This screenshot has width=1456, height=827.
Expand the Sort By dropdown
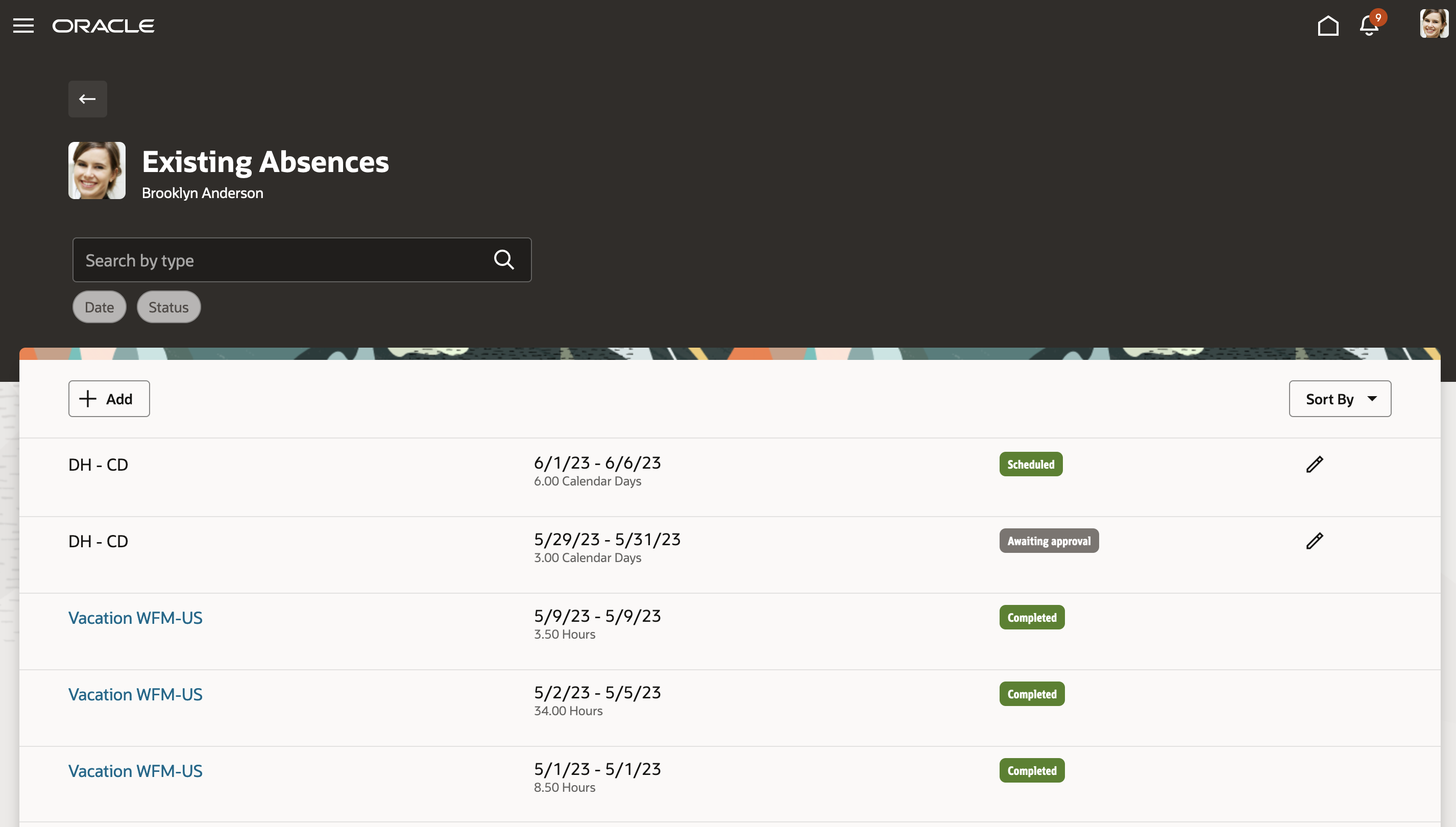1340,399
